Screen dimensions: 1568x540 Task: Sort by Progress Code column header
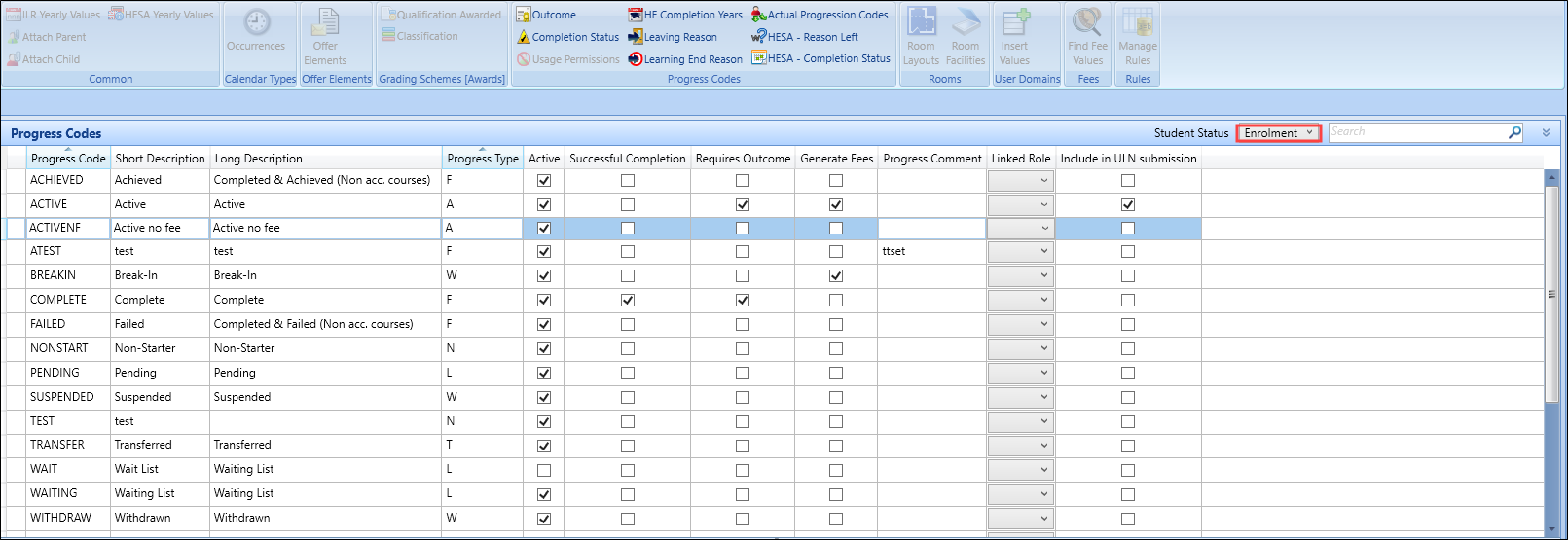point(68,159)
